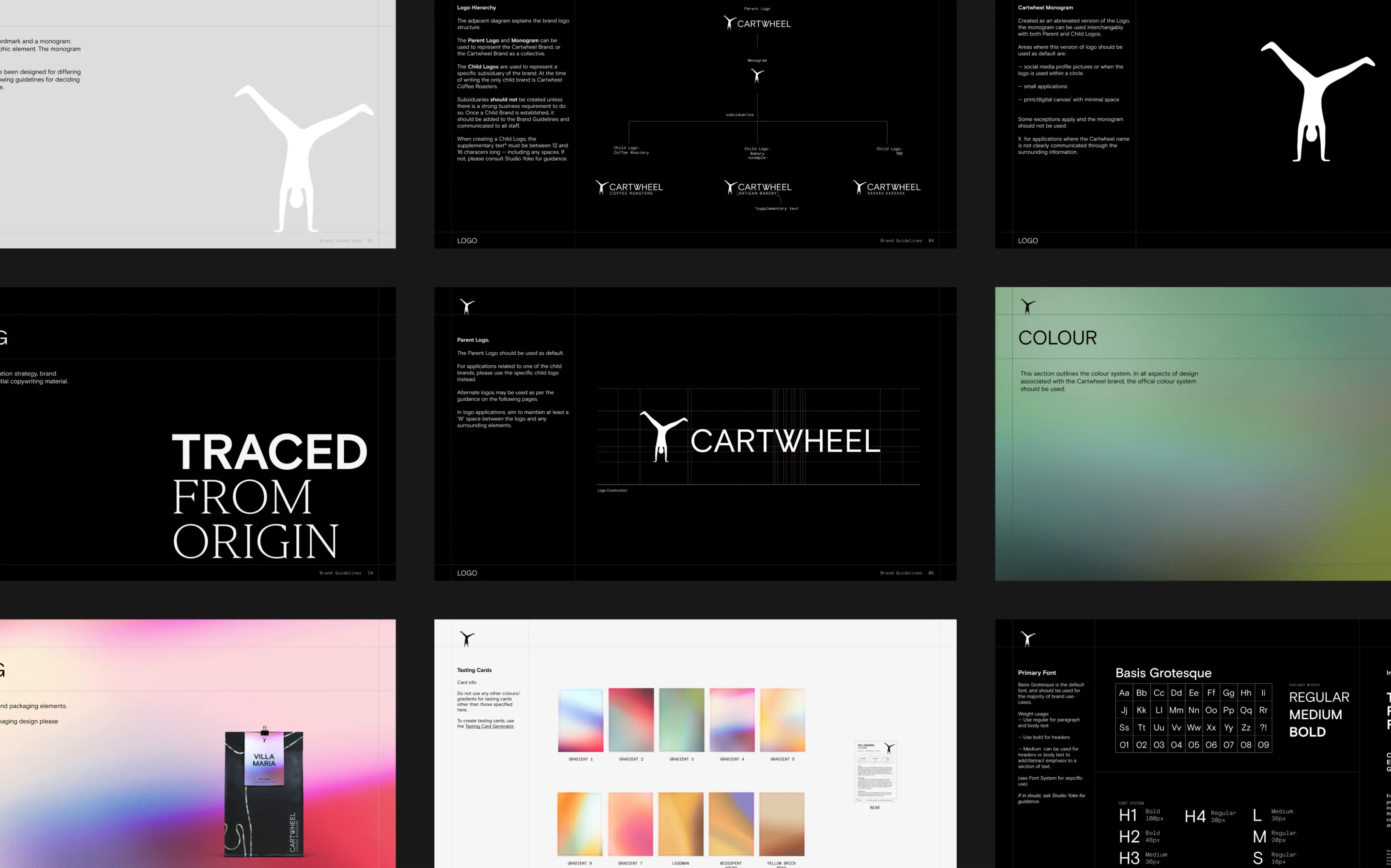Select weight number 05 in the weights row

click(x=1194, y=744)
